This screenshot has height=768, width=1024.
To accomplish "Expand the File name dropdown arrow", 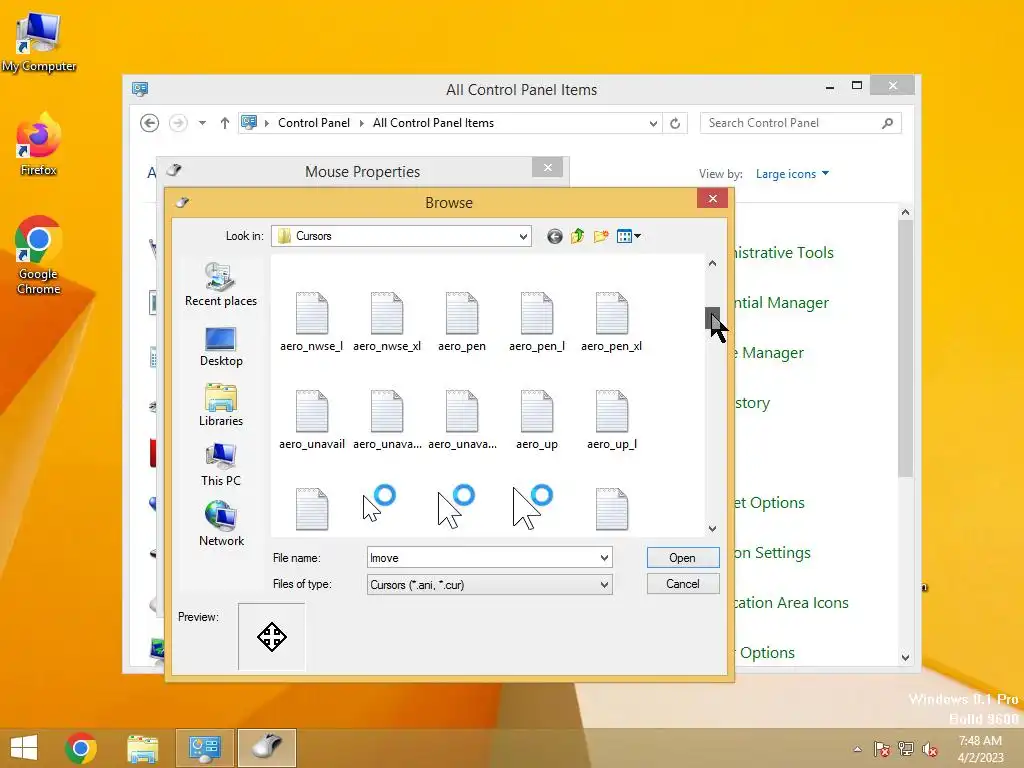I will pyautogui.click(x=604, y=558).
